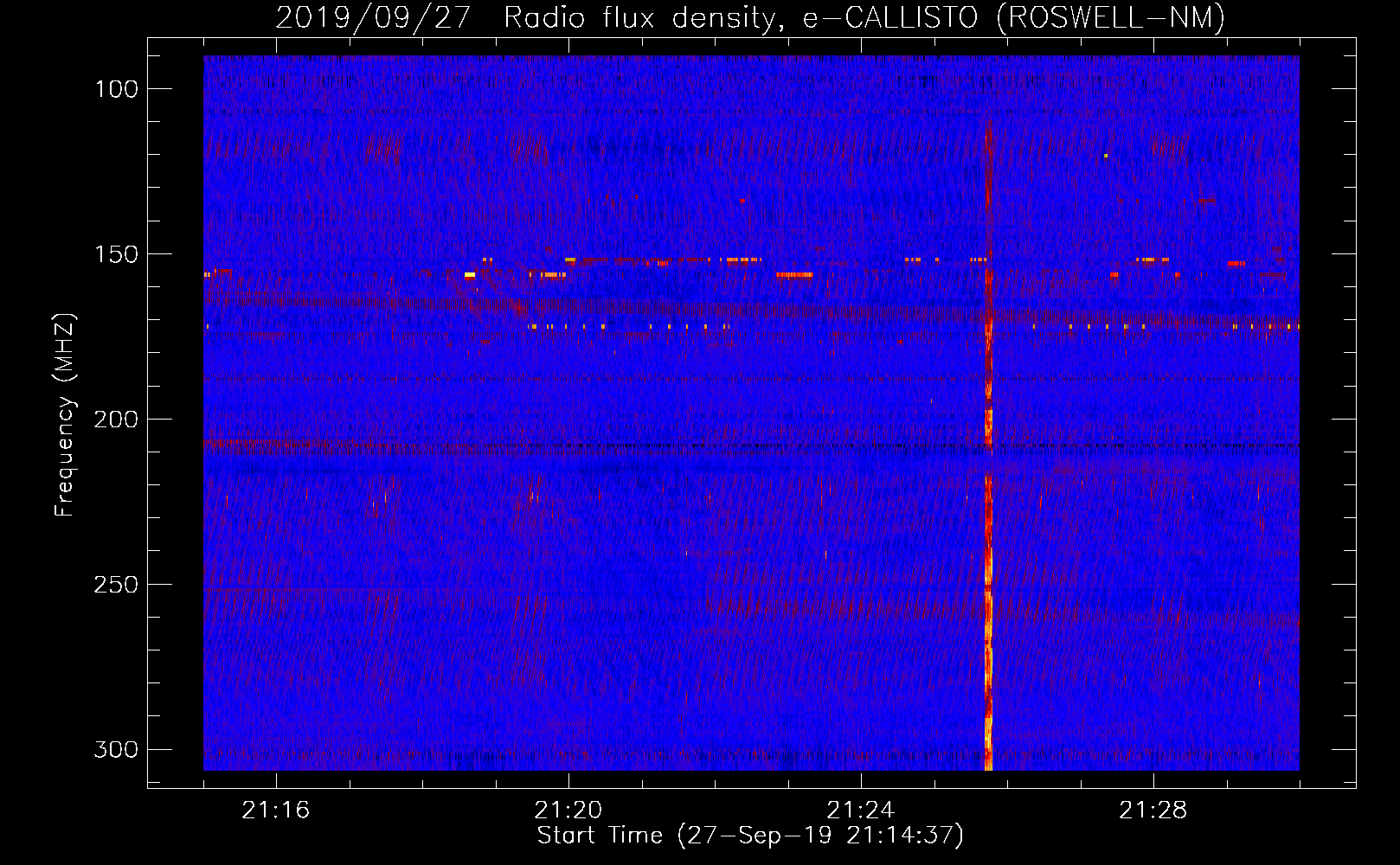The width and height of the screenshot is (1400, 865).
Task: Click the plot title "2019/09/27 Radio flux density, e-CALLISTO (ROSWELL-NM)"
Action: click(x=750, y=17)
